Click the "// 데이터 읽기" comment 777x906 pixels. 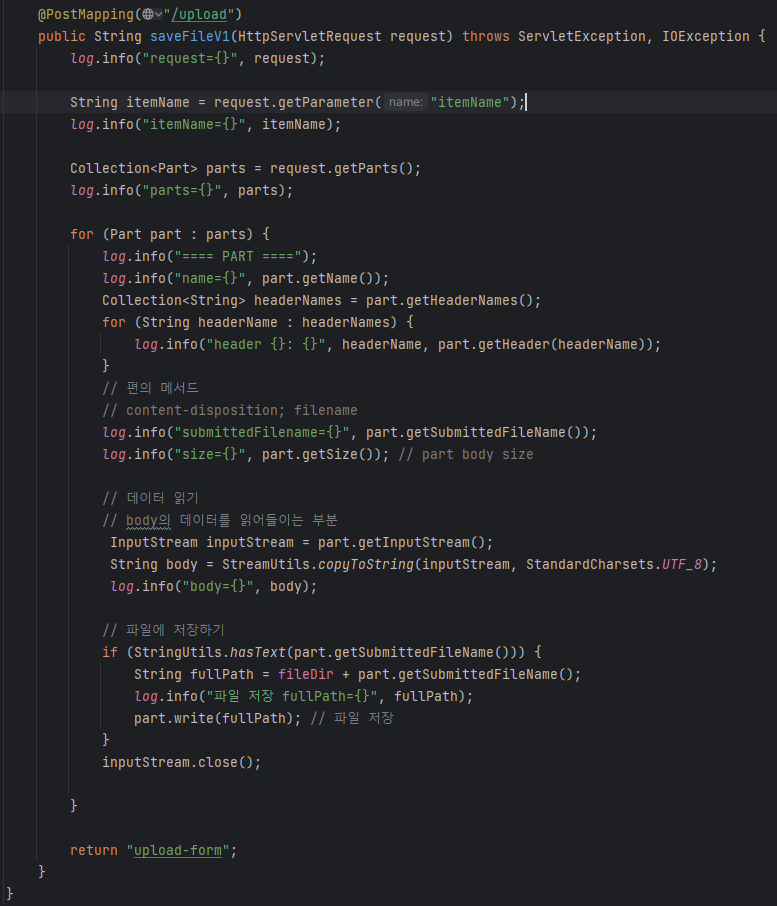(x=150, y=498)
